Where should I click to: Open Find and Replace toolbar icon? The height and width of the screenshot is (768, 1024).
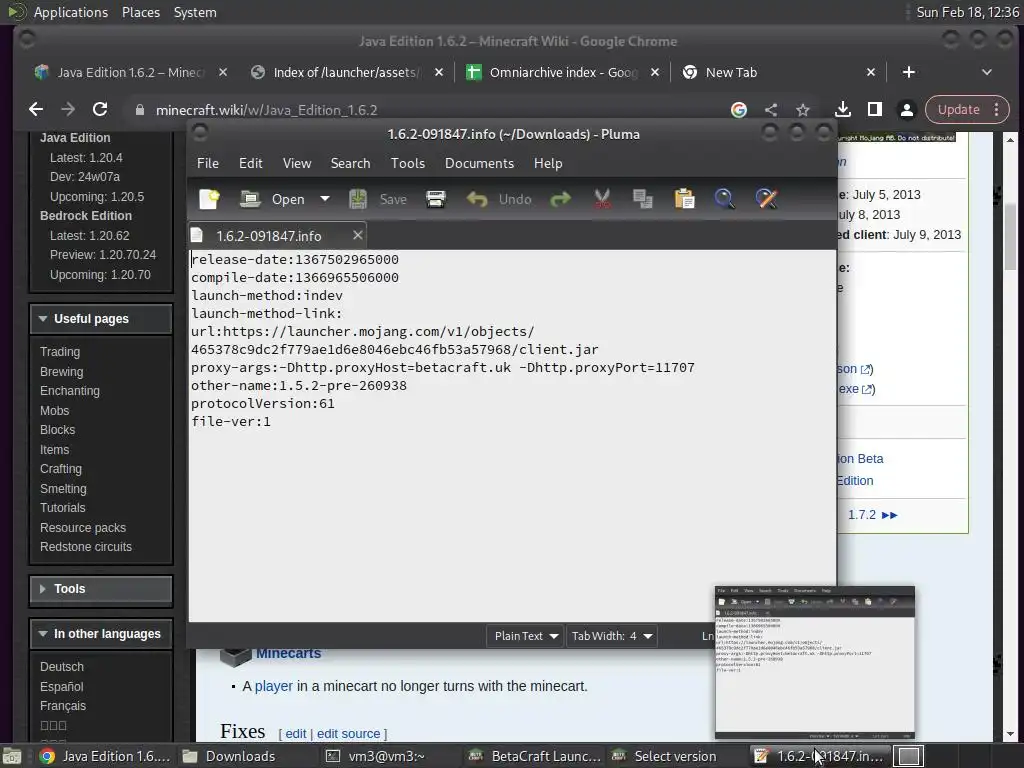coord(766,199)
